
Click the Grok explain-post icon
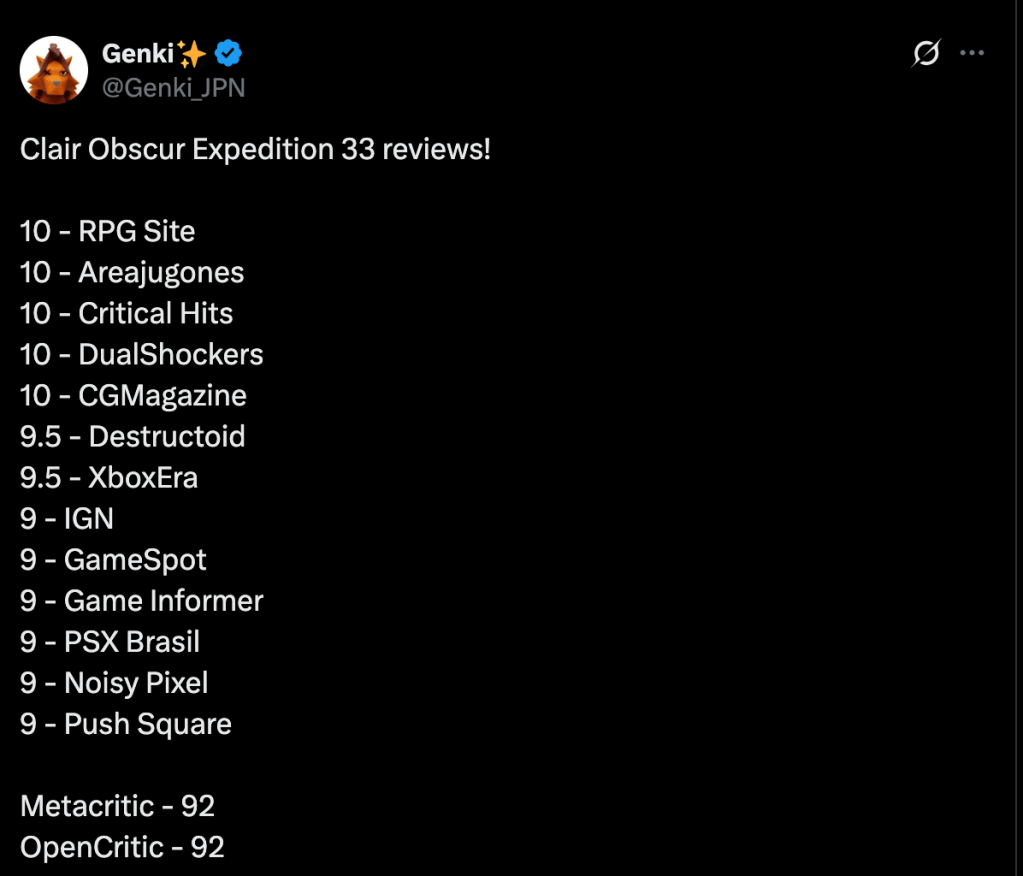[927, 54]
